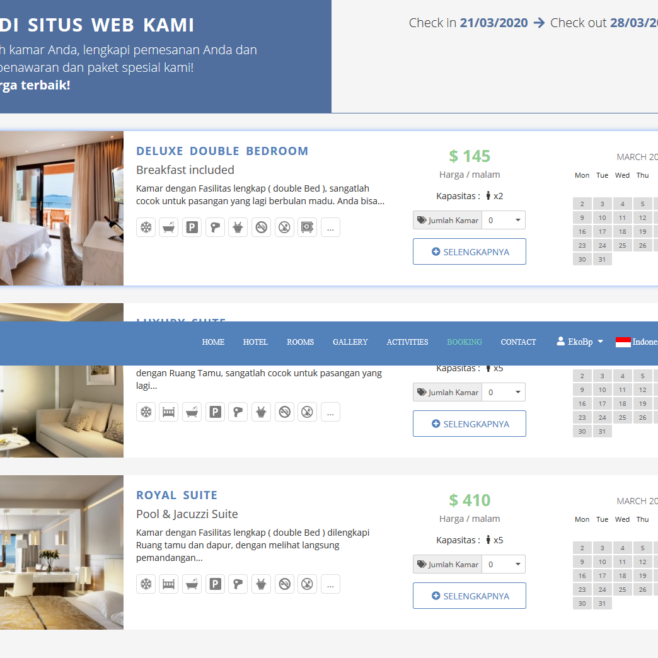
Task: Click the no-smoking icon in Deluxe Double Bedroom row
Action: [x=261, y=227]
